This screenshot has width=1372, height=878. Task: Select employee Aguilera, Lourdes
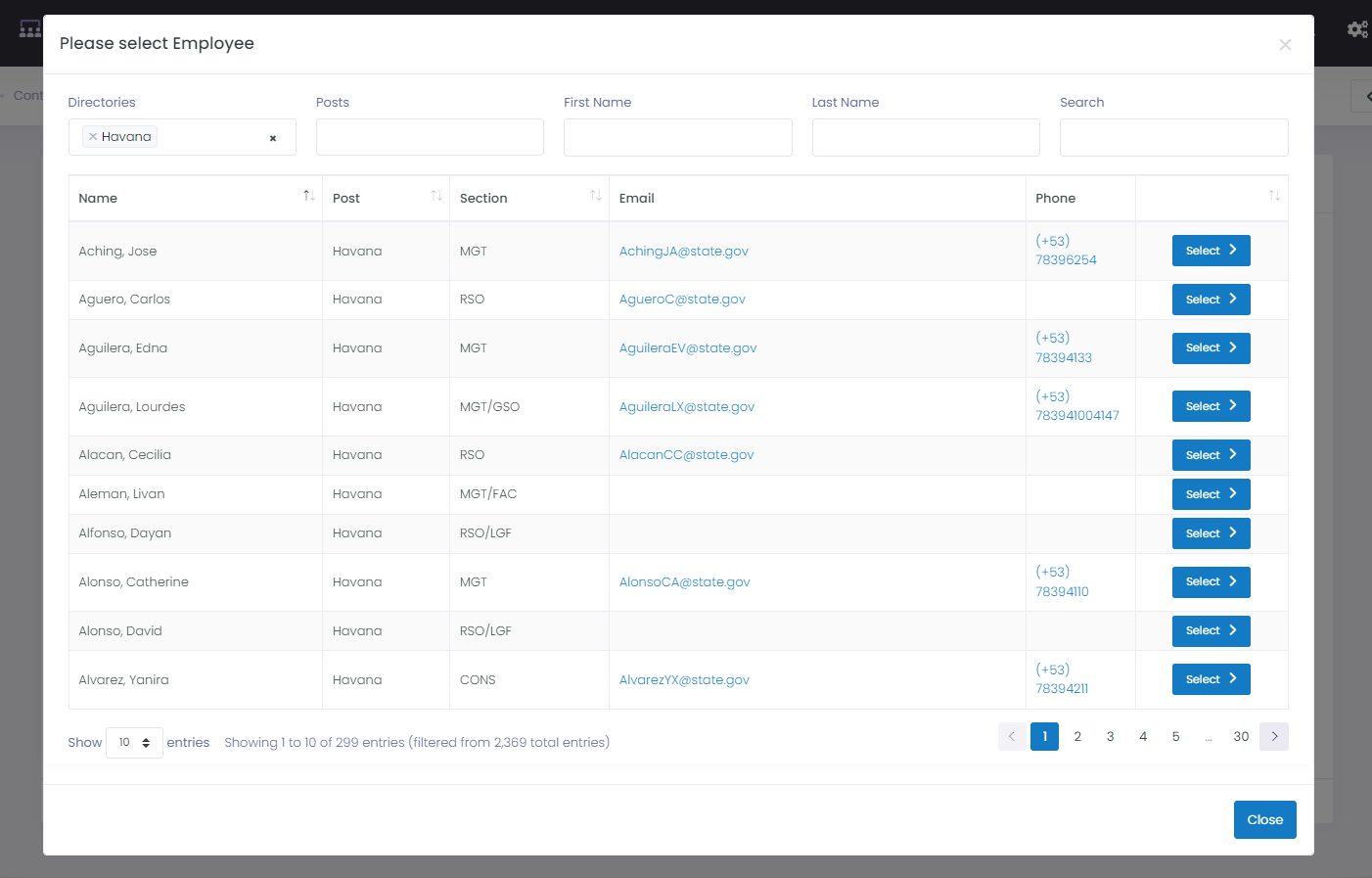pos(1212,406)
